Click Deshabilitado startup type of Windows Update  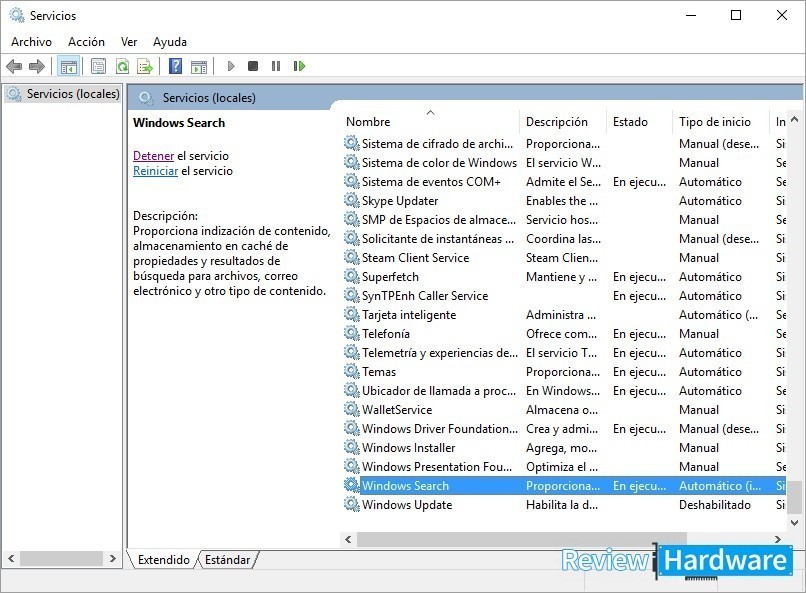[x=715, y=505]
